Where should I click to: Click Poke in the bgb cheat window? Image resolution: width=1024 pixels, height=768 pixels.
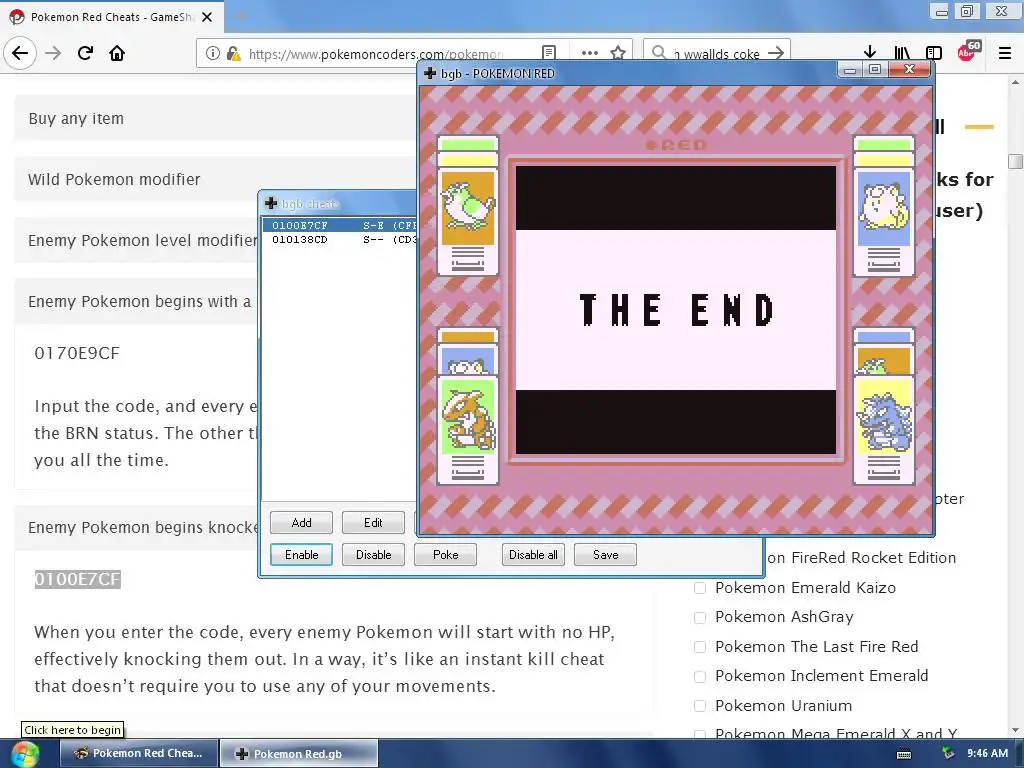[x=445, y=554]
